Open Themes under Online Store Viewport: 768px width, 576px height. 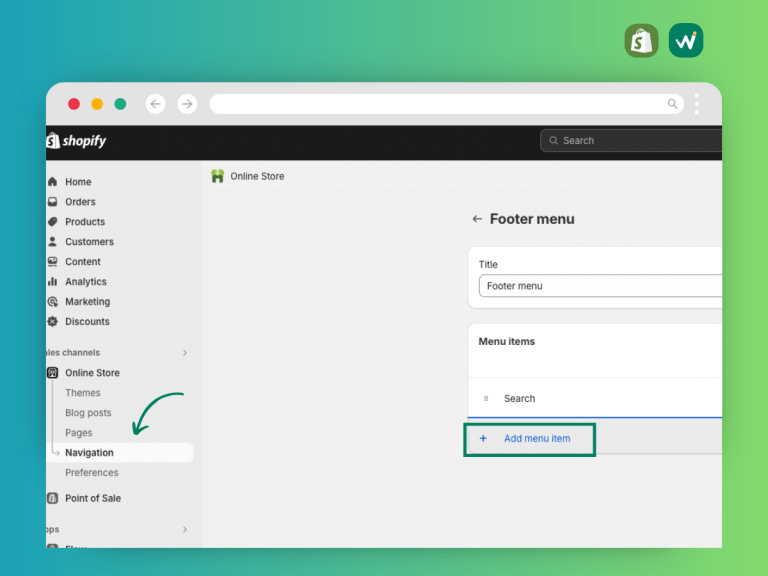click(x=83, y=393)
